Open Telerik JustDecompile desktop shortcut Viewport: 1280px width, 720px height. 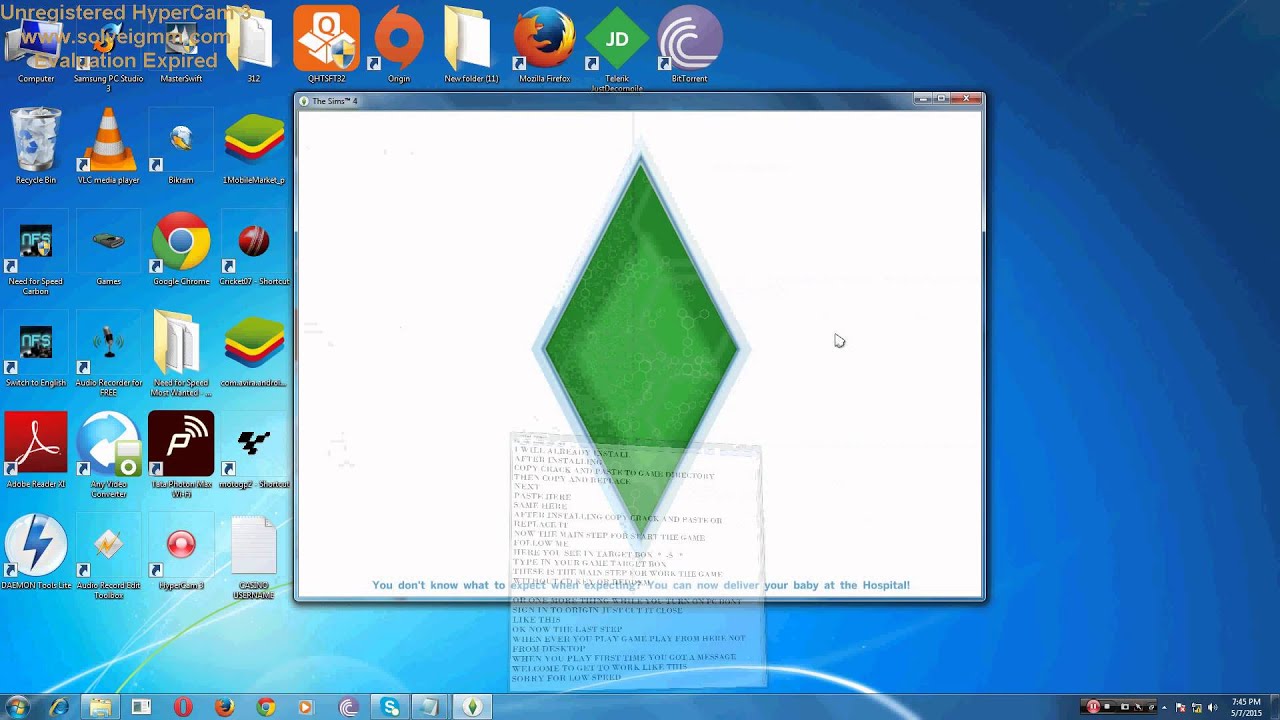pos(617,48)
